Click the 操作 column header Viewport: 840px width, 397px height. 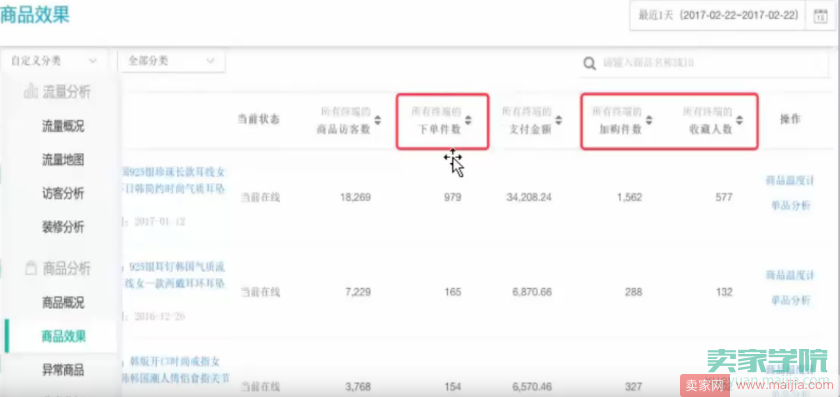790,119
